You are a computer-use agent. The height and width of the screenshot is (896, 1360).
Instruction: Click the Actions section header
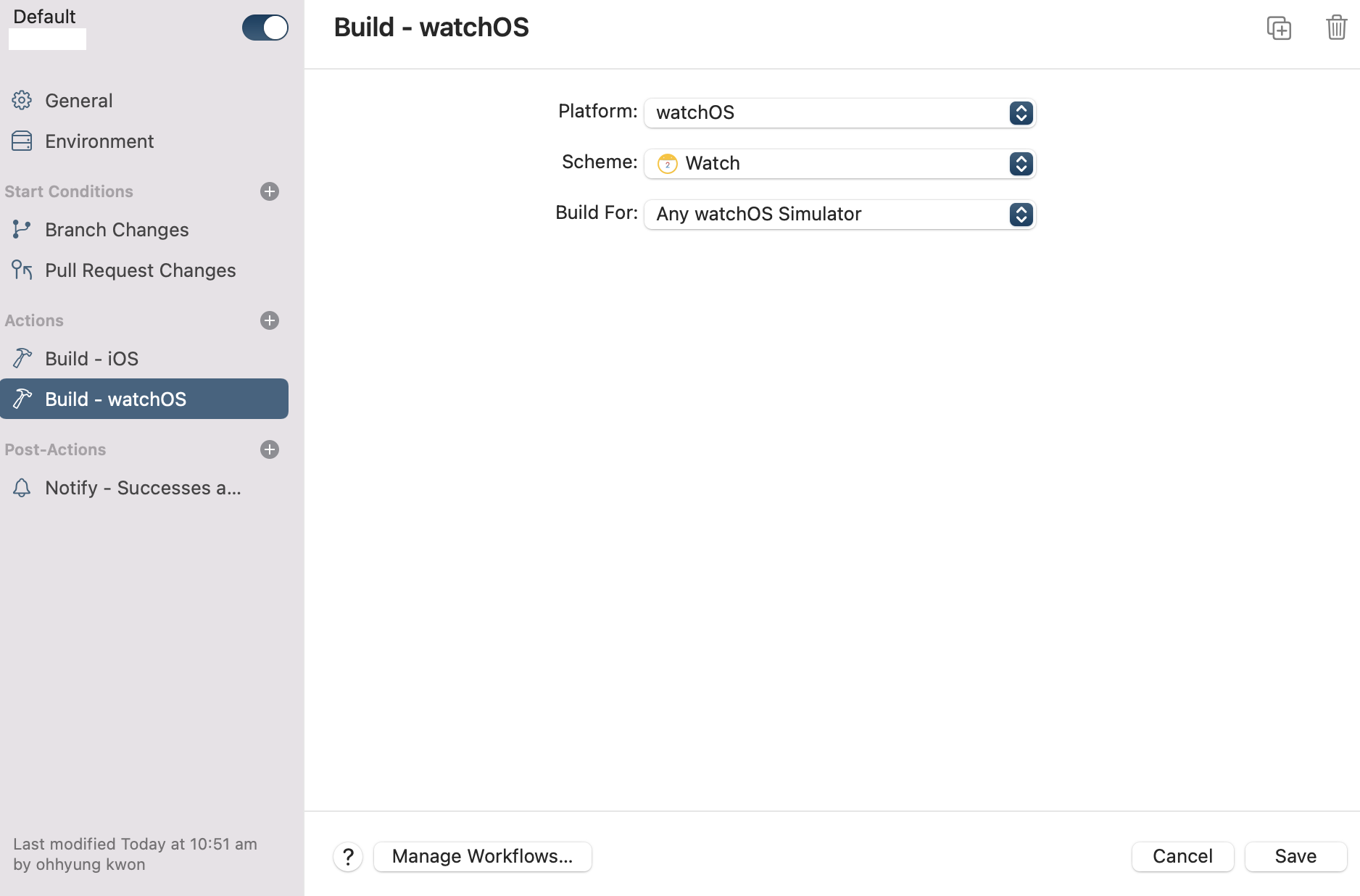(34, 320)
